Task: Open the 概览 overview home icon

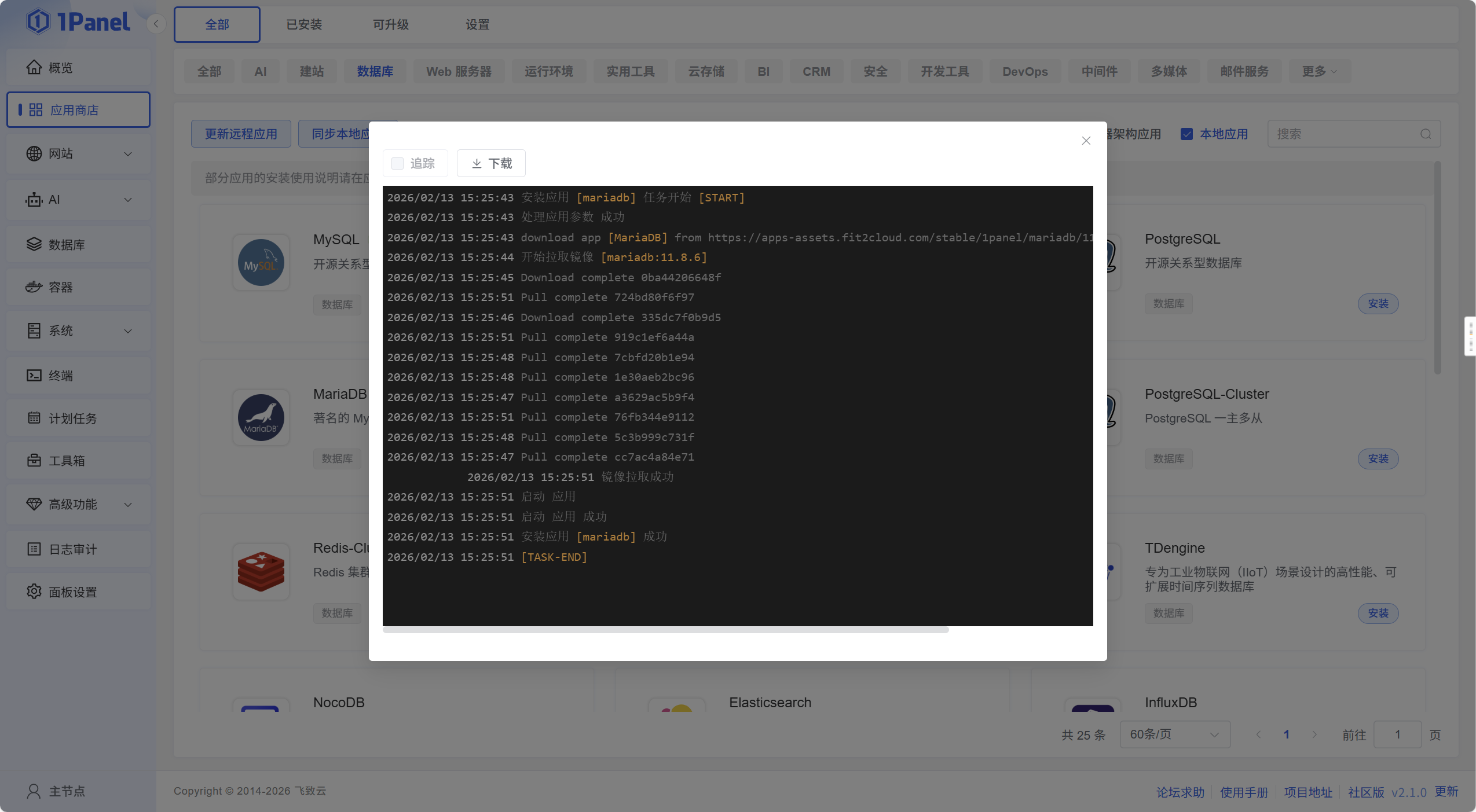Action: (34, 68)
